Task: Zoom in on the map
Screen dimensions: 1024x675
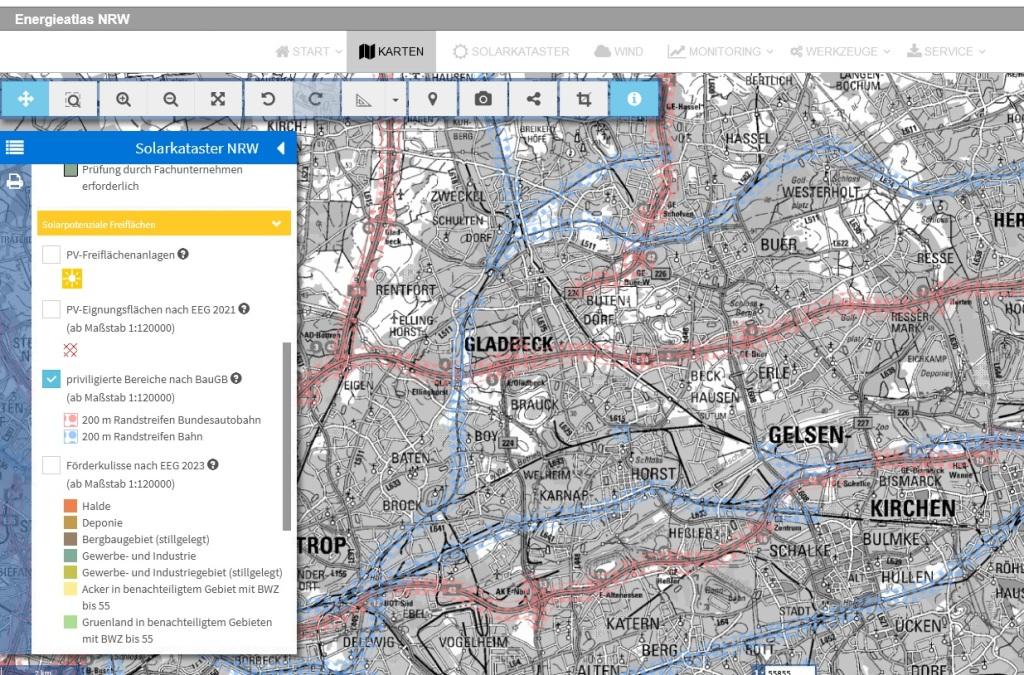Action: [123, 99]
